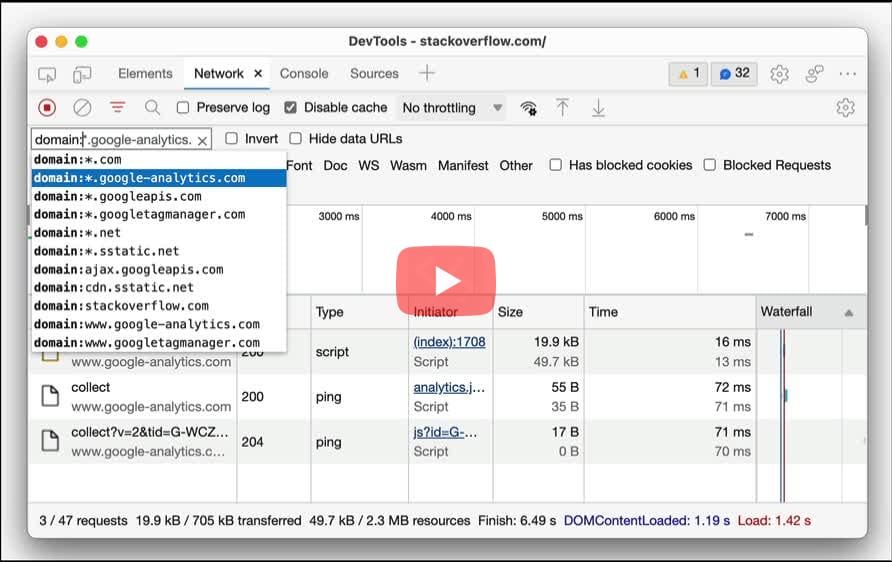Add a new tool with plus icon

427,73
